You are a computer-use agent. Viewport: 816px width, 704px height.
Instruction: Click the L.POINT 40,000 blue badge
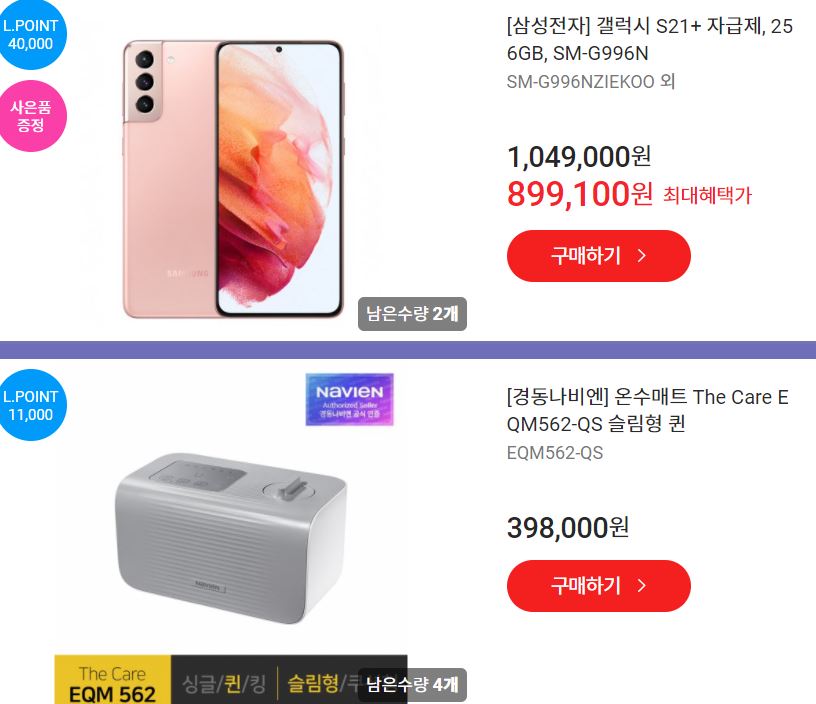31,34
